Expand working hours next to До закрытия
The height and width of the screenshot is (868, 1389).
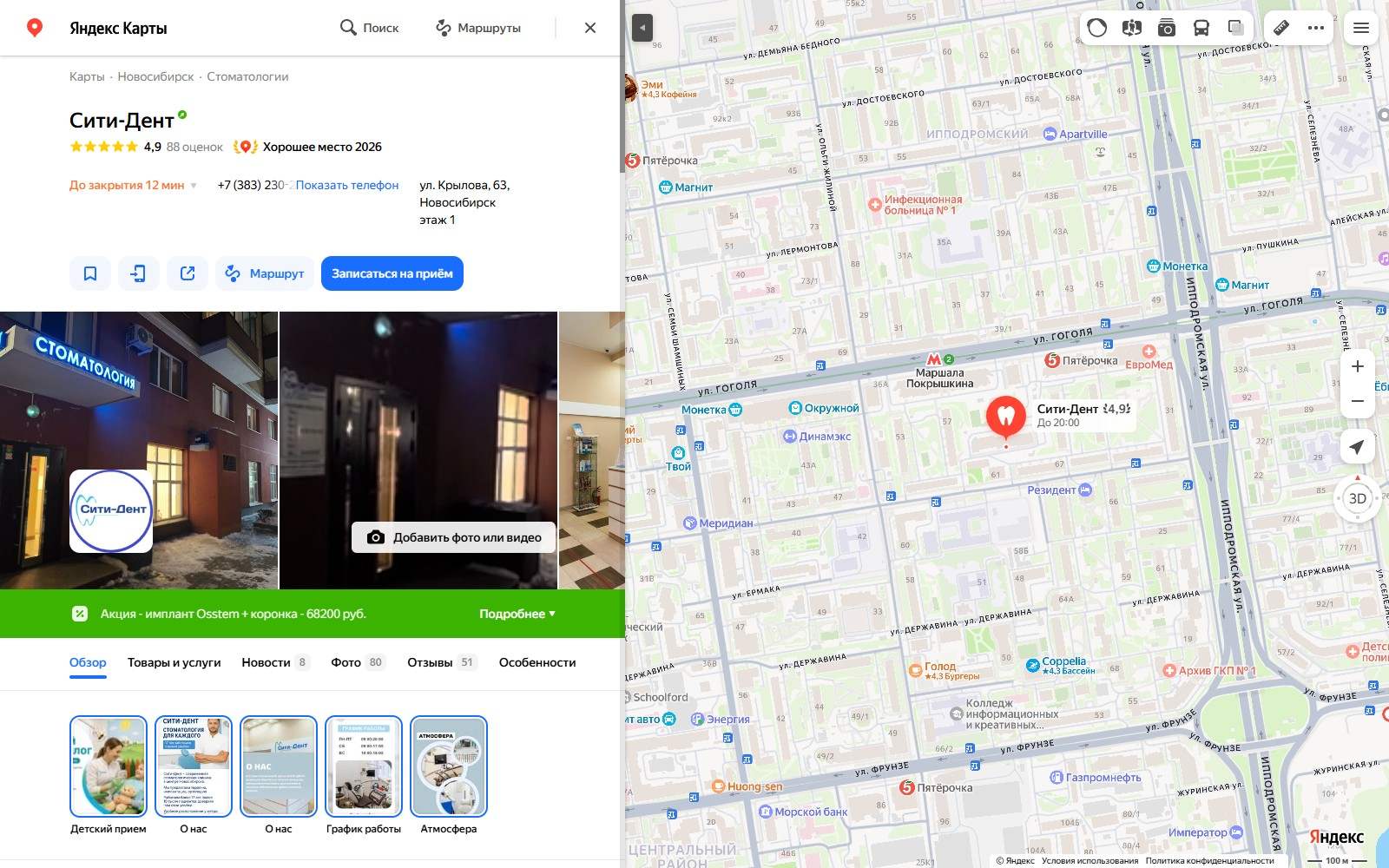pyautogui.click(x=194, y=185)
